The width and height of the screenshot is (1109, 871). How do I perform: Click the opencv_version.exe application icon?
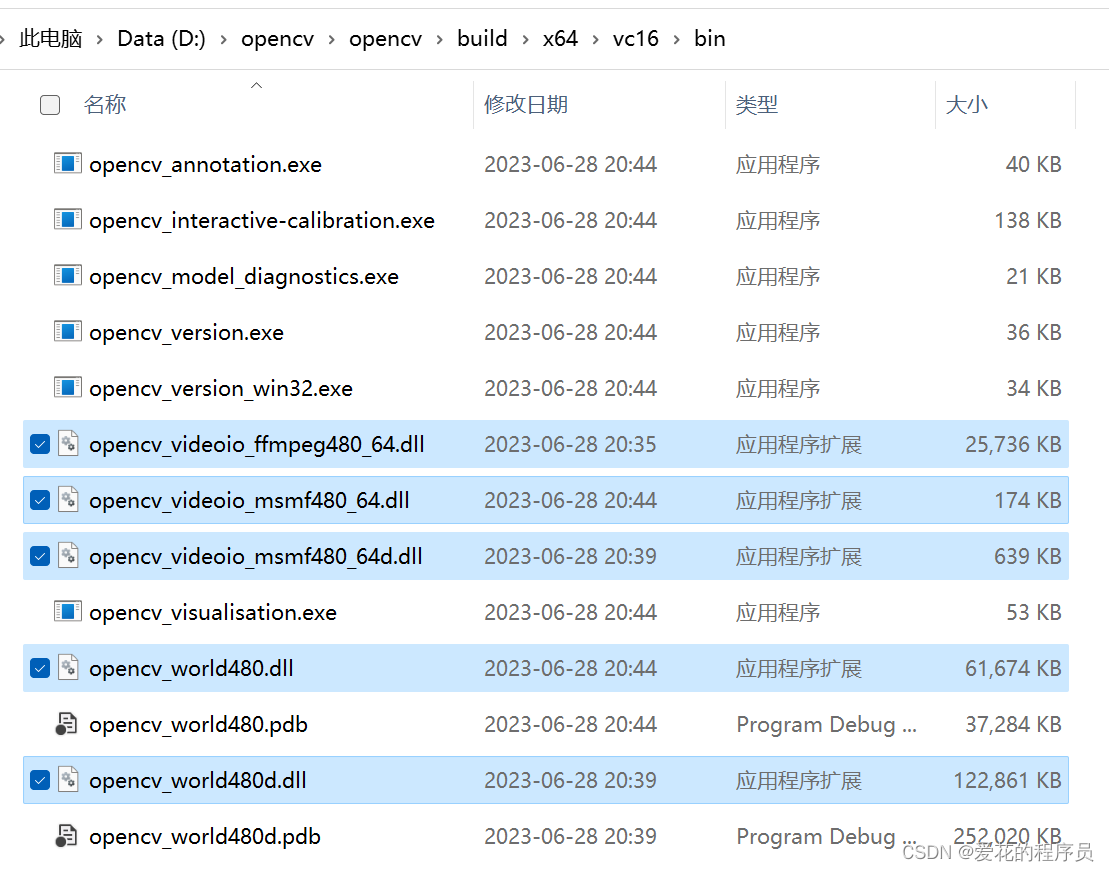(x=66, y=331)
